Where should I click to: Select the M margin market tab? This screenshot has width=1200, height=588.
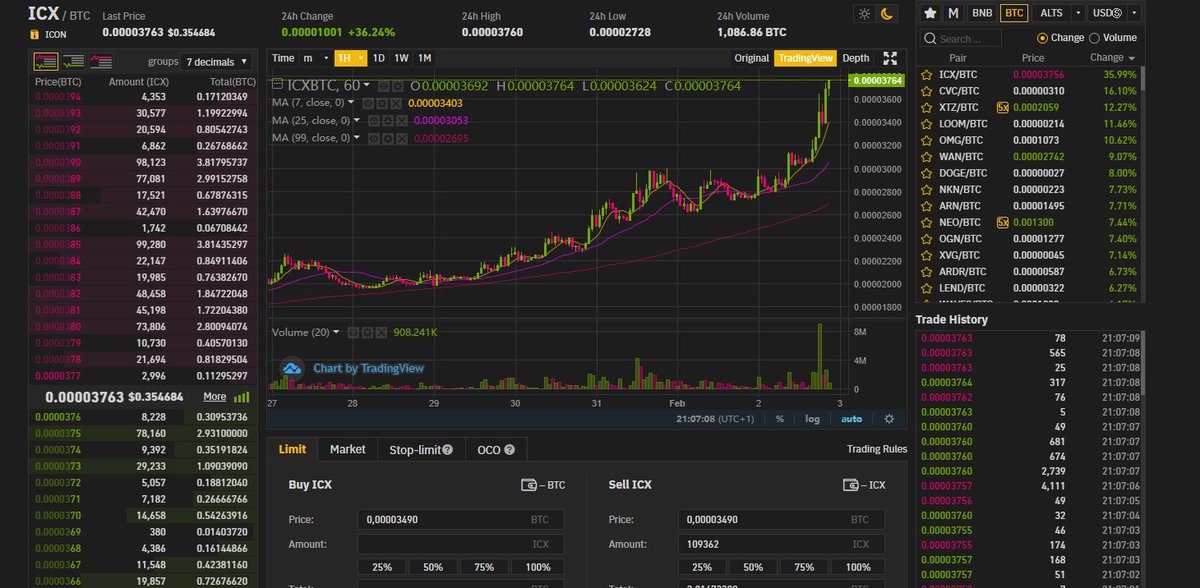954,13
